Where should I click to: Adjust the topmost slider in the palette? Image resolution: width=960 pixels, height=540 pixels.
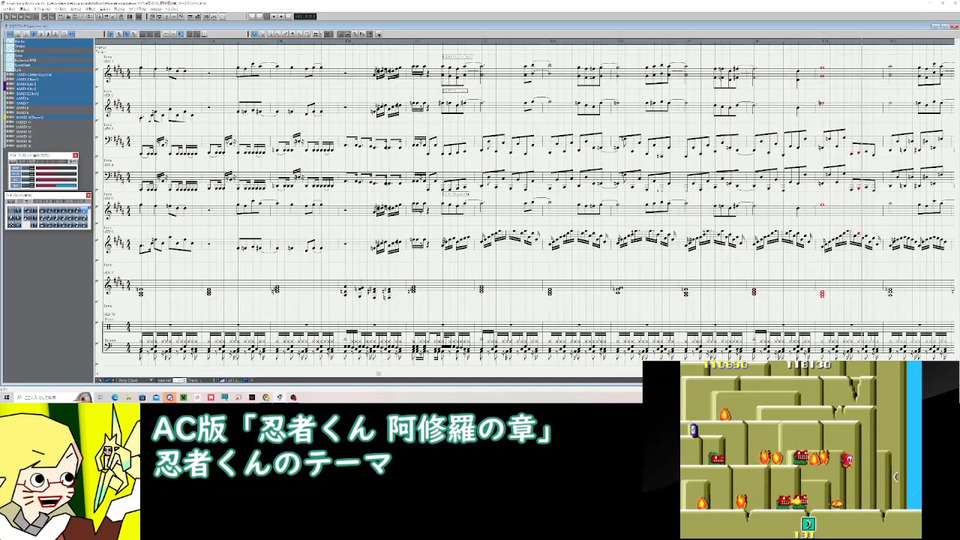(x=56, y=168)
